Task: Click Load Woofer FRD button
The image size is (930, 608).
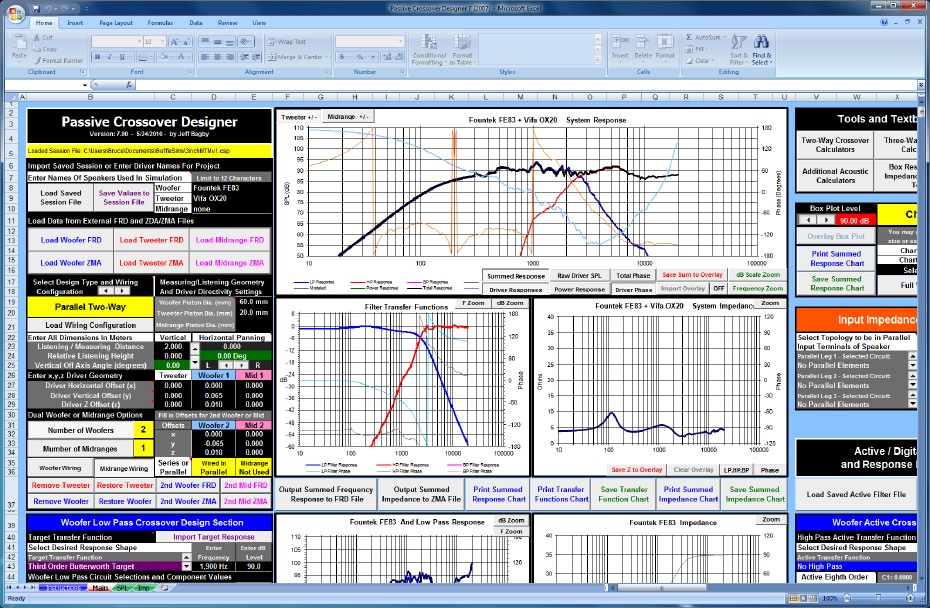Action: pos(71,240)
